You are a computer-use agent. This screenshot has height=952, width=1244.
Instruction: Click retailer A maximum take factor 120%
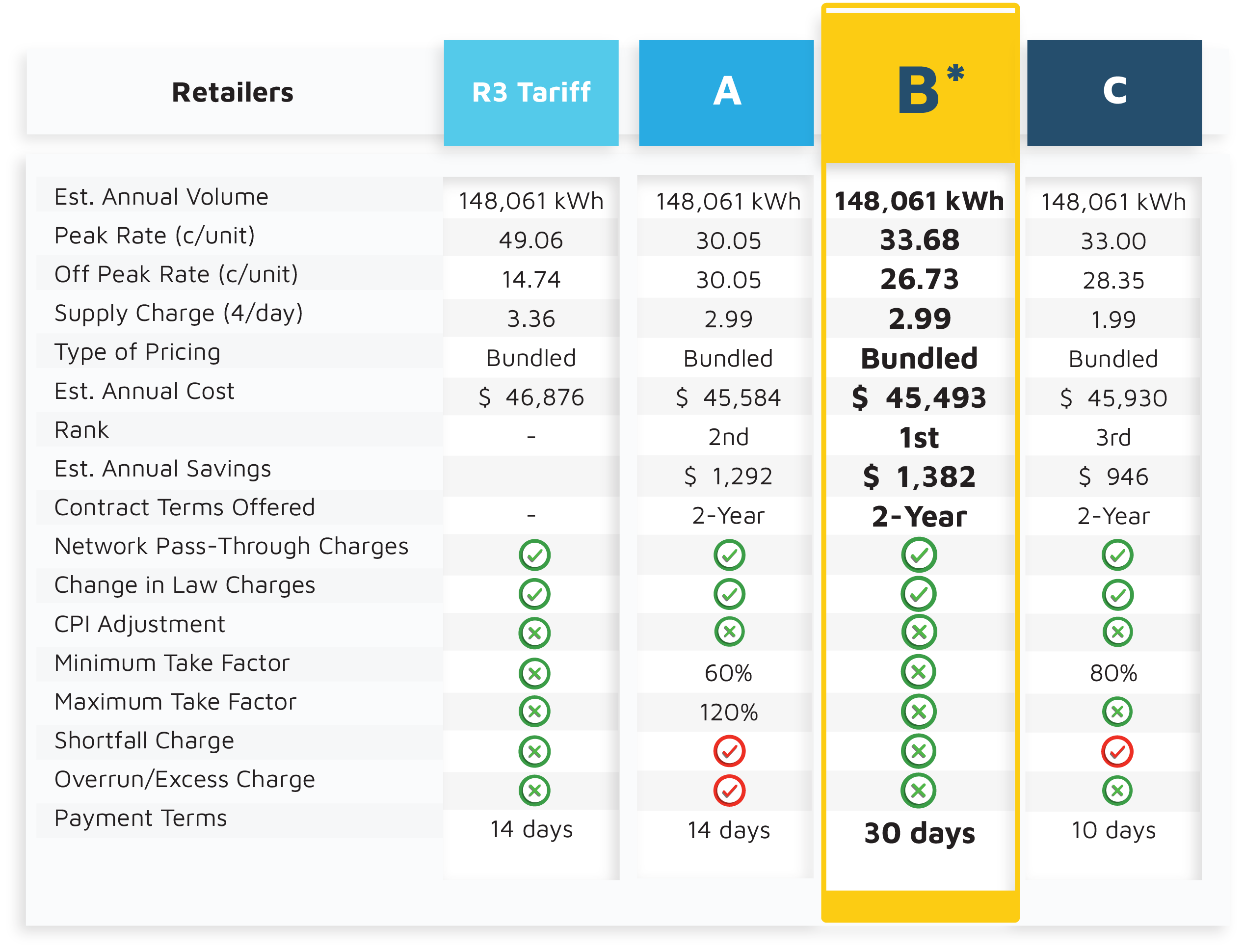pyautogui.click(x=728, y=713)
